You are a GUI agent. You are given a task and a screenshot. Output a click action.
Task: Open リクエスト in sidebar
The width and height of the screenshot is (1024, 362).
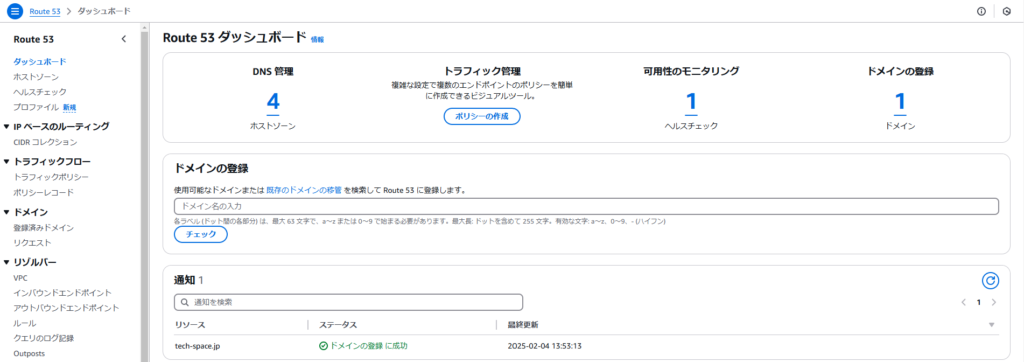[x=32, y=242]
